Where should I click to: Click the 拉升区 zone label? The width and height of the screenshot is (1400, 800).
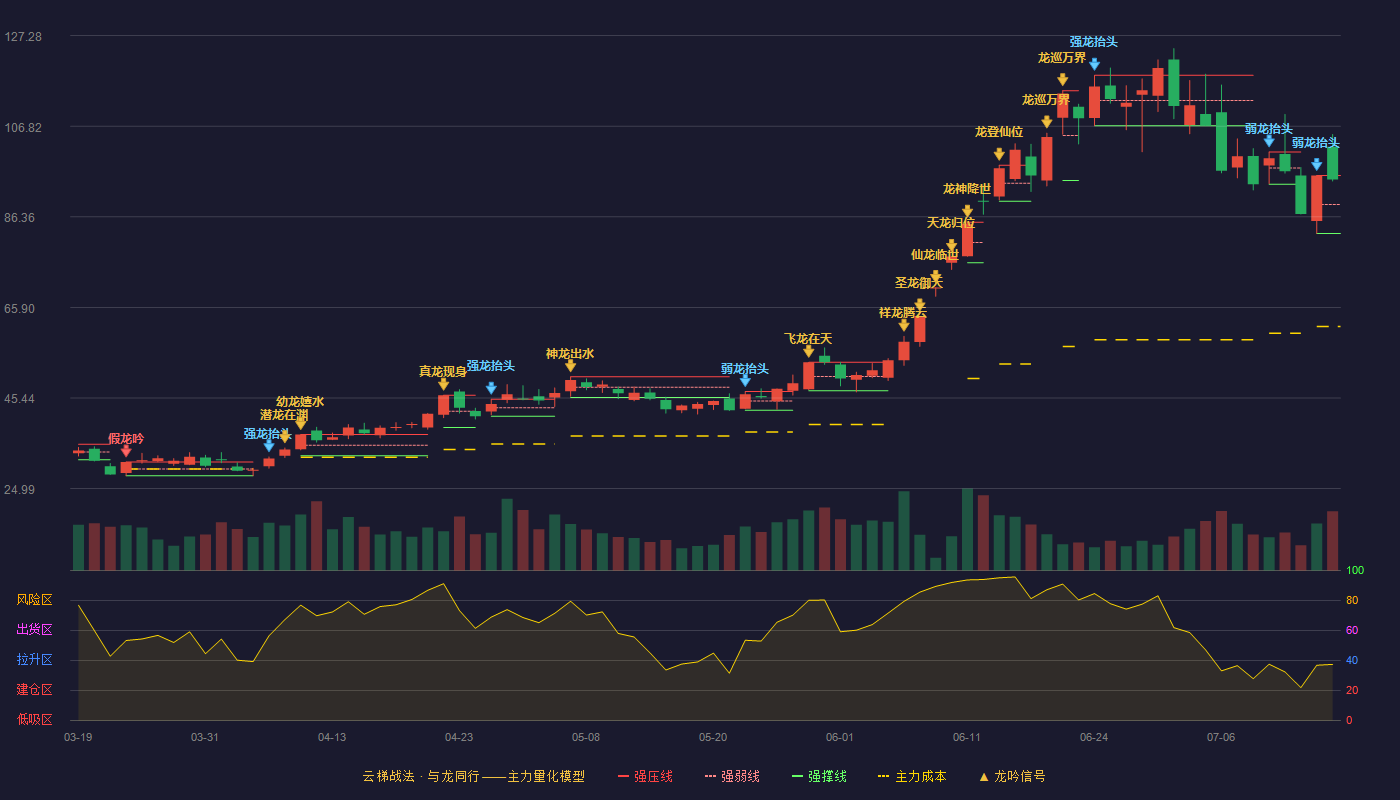click(34, 660)
